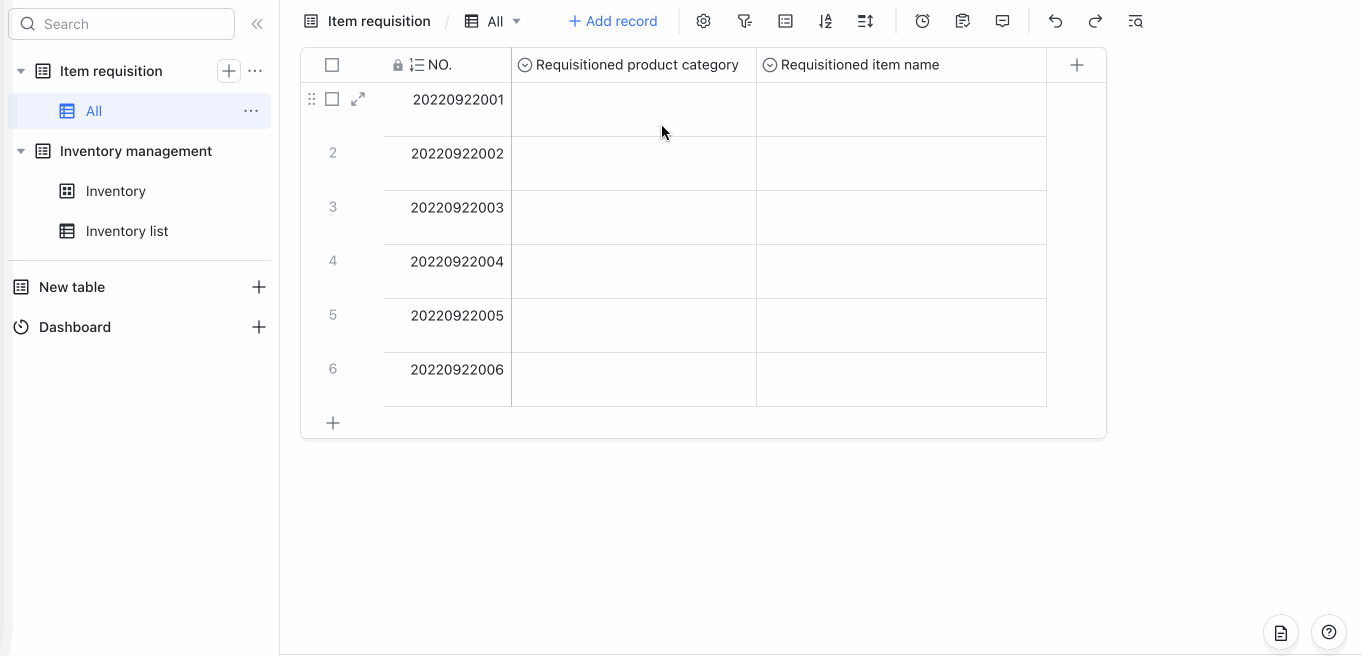Click the reminder alarm clock icon

click(x=921, y=20)
